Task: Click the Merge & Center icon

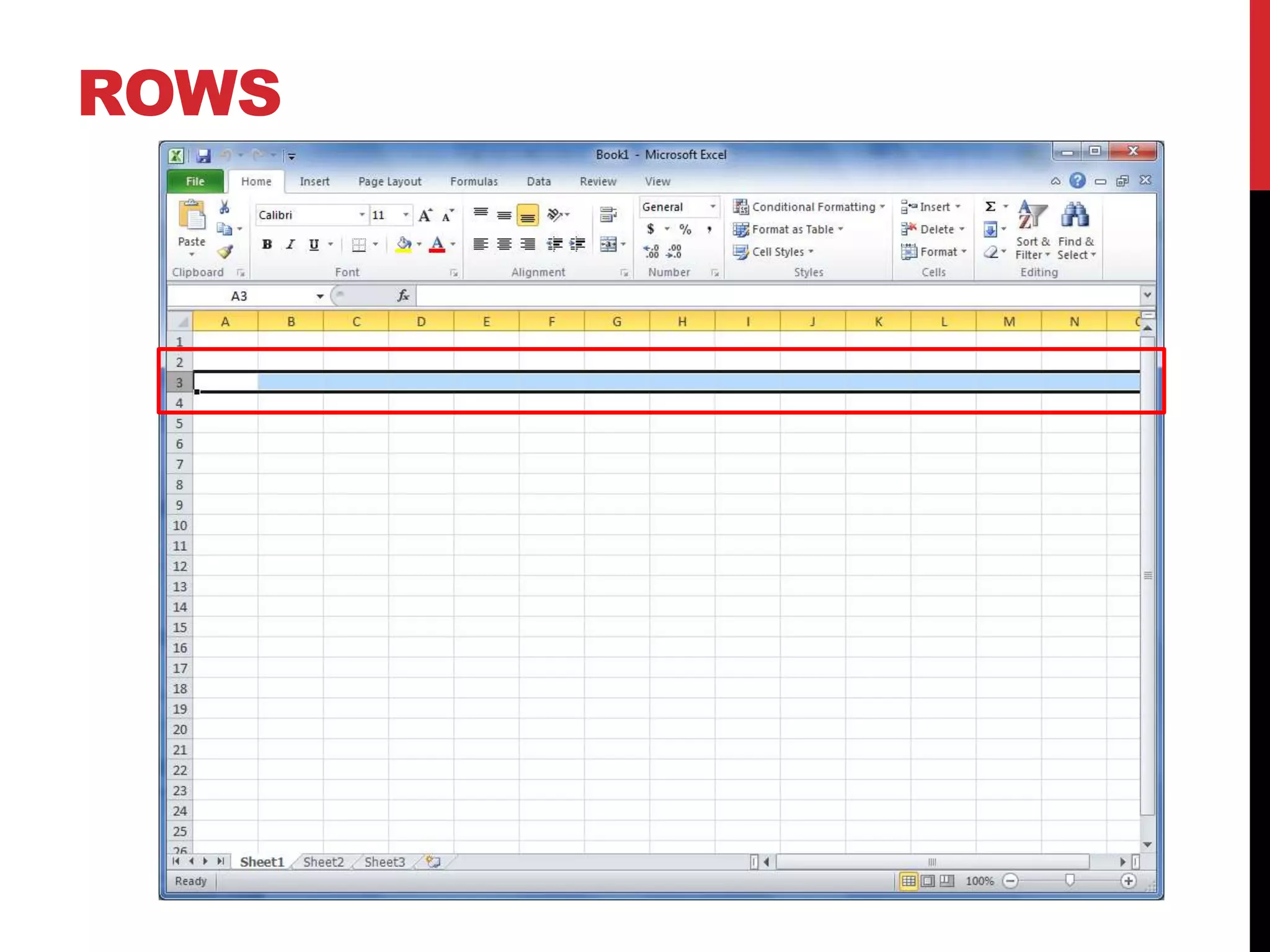Action: pyautogui.click(x=608, y=244)
